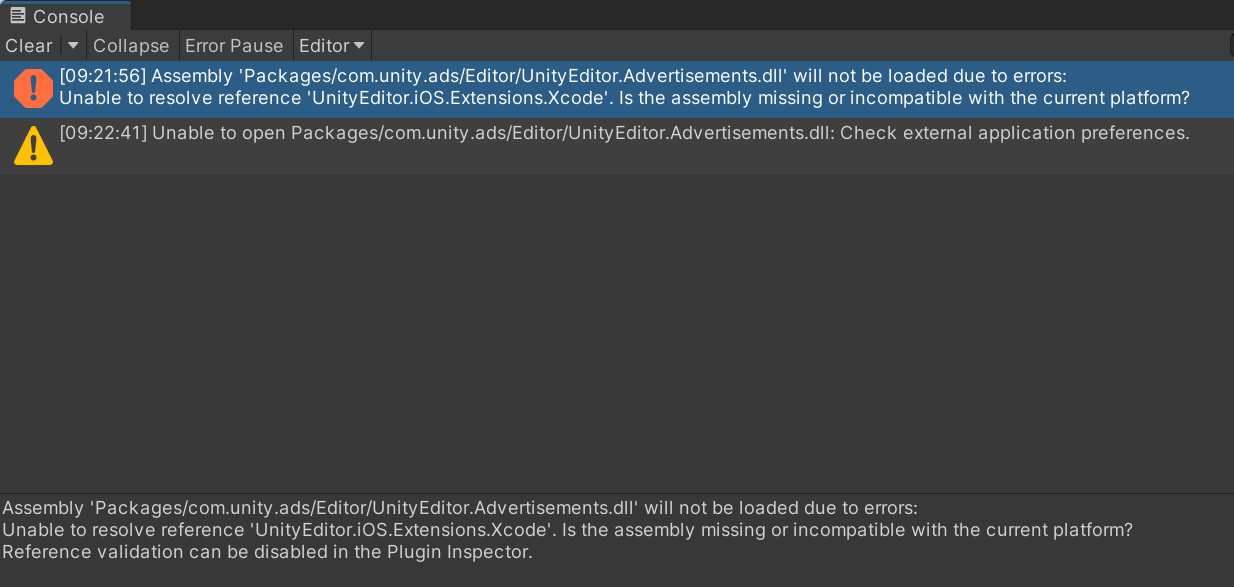Open the Clear options dropdown arrow
1234x587 pixels.
[x=73, y=46]
